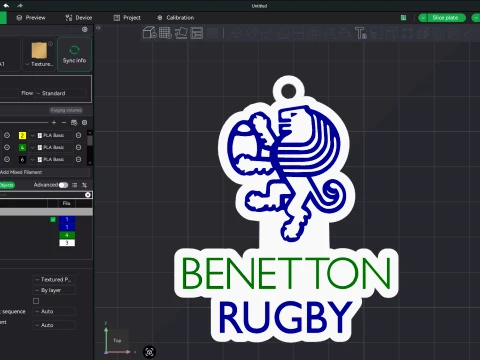
Task: Click the minus icon to remove filament
Action: click(x=64, y=123)
